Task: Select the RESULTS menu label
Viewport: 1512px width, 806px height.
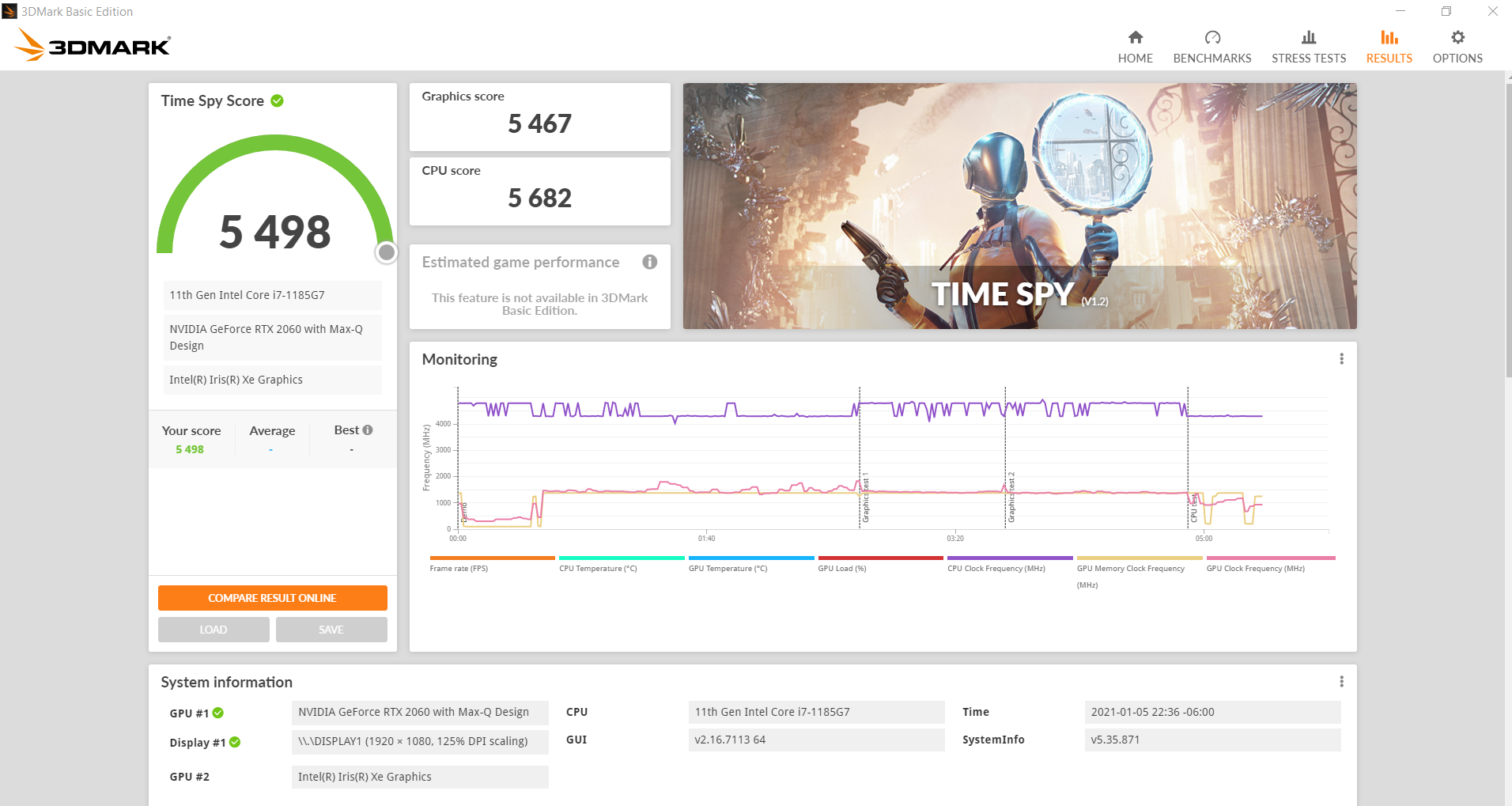Action: 1389,59
